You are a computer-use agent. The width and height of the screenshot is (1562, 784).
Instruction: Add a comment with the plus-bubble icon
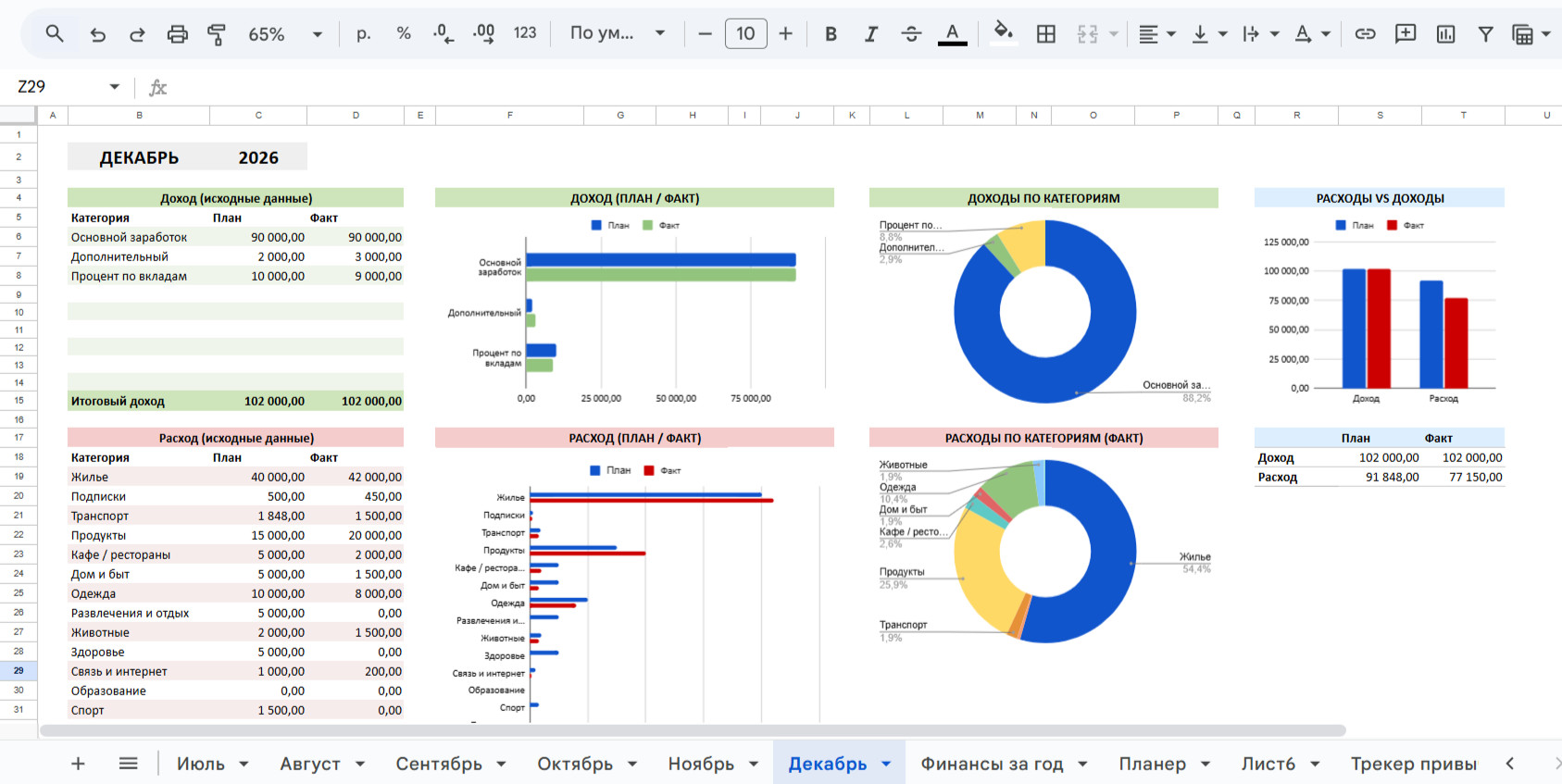coord(1405,34)
